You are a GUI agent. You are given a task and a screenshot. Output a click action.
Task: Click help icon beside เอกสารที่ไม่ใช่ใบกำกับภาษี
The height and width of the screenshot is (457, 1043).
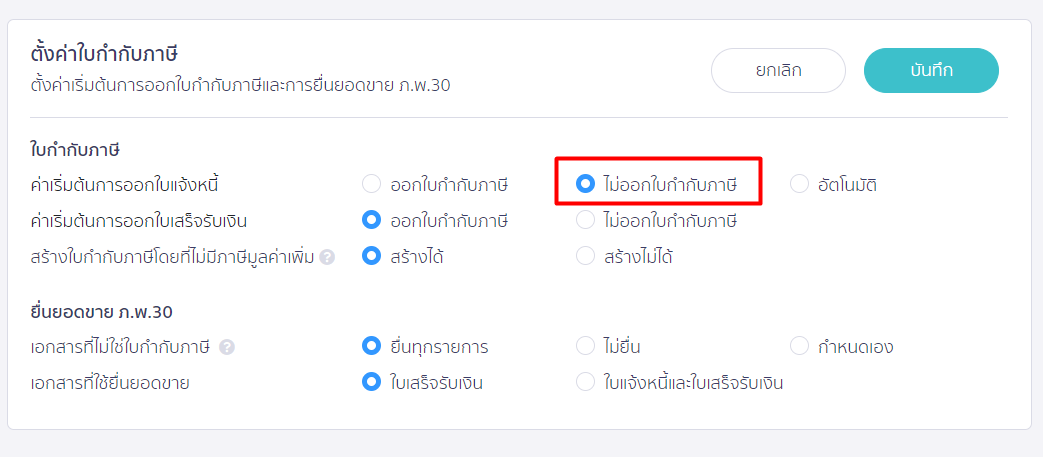[x=227, y=347]
